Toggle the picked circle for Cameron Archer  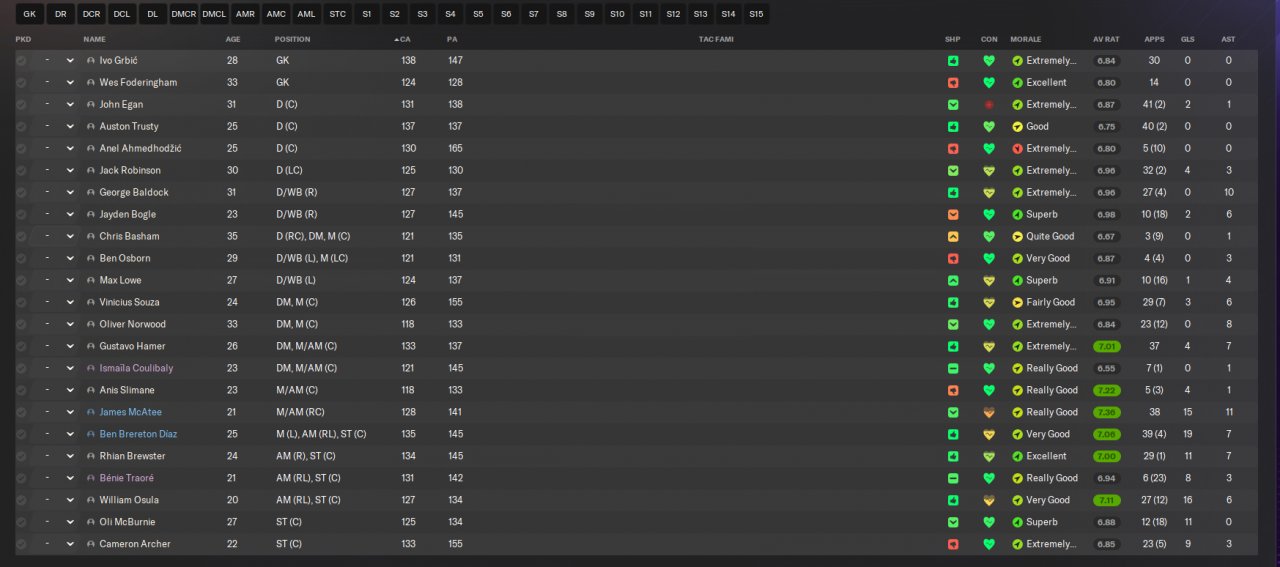coord(21,545)
